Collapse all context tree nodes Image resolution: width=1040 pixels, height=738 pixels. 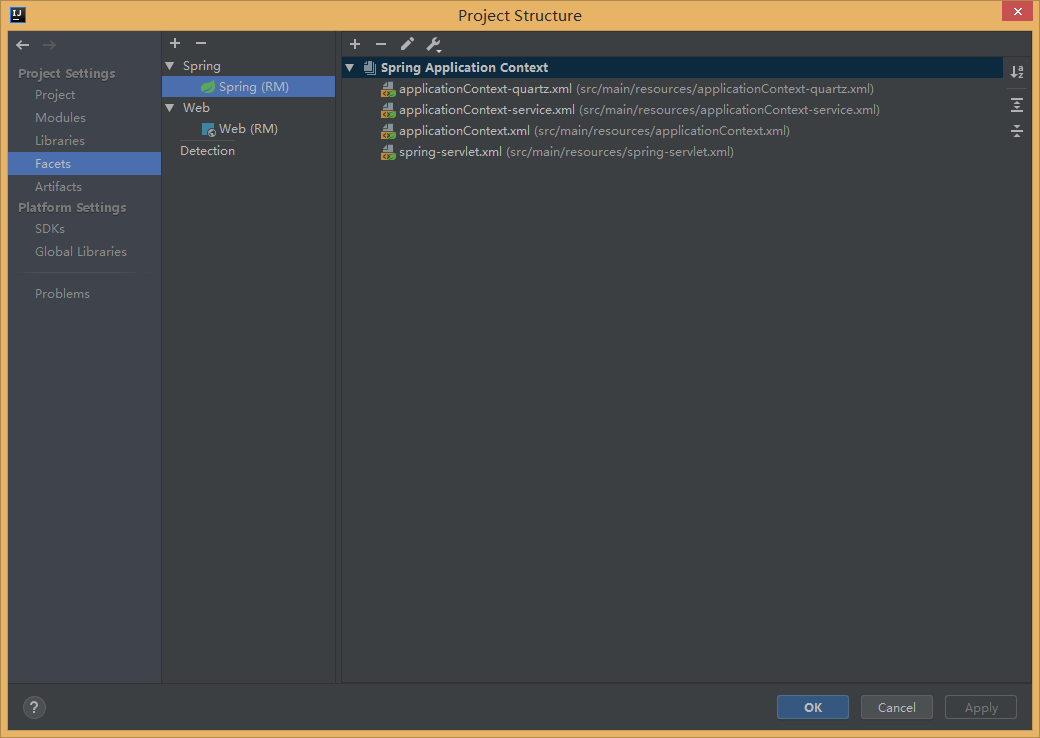(1017, 131)
